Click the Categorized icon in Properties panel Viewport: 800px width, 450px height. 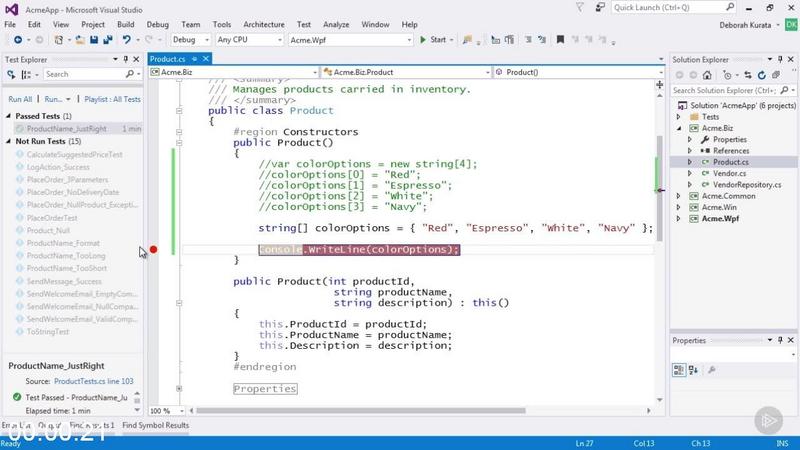pos(679,370)
